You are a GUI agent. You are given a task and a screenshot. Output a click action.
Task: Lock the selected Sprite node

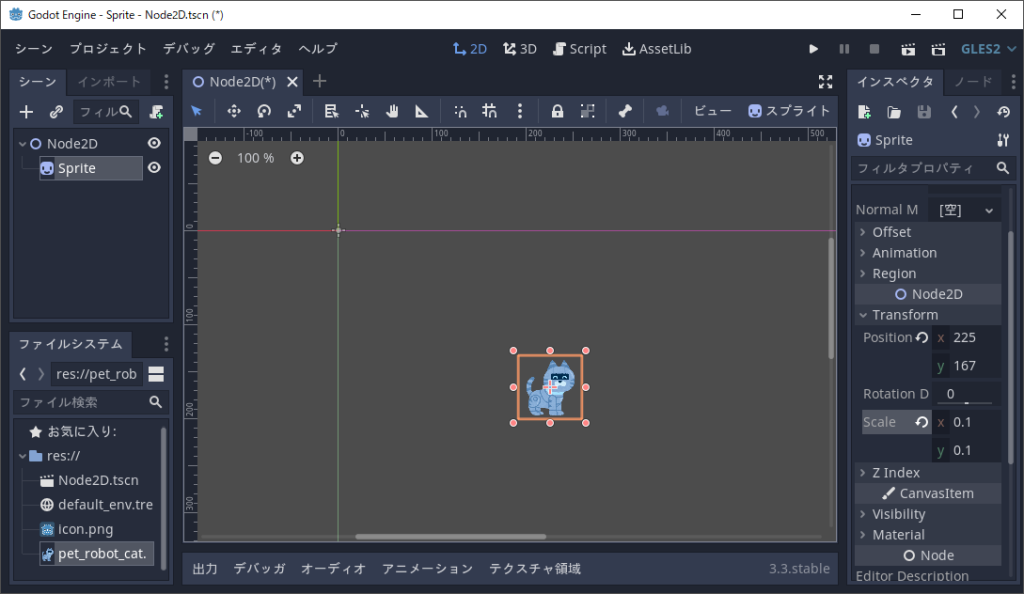pos(557,112)
